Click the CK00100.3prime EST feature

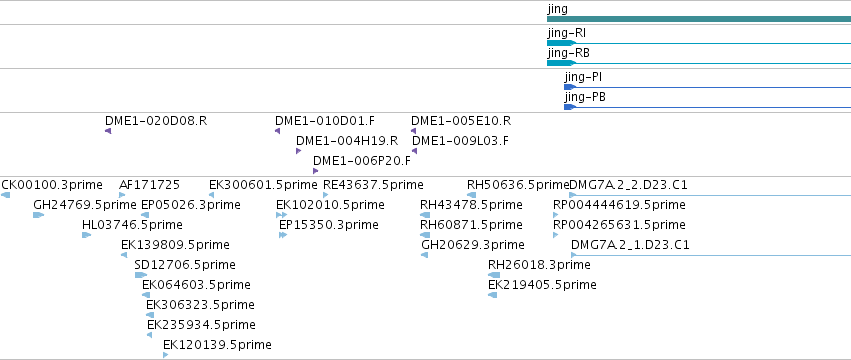(5, 195)
